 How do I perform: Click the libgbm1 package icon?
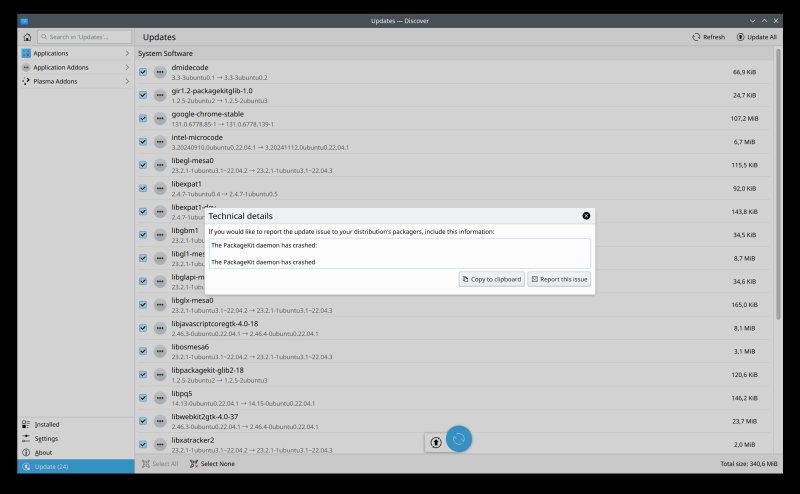pyautogui.click(x=160, y=235)
